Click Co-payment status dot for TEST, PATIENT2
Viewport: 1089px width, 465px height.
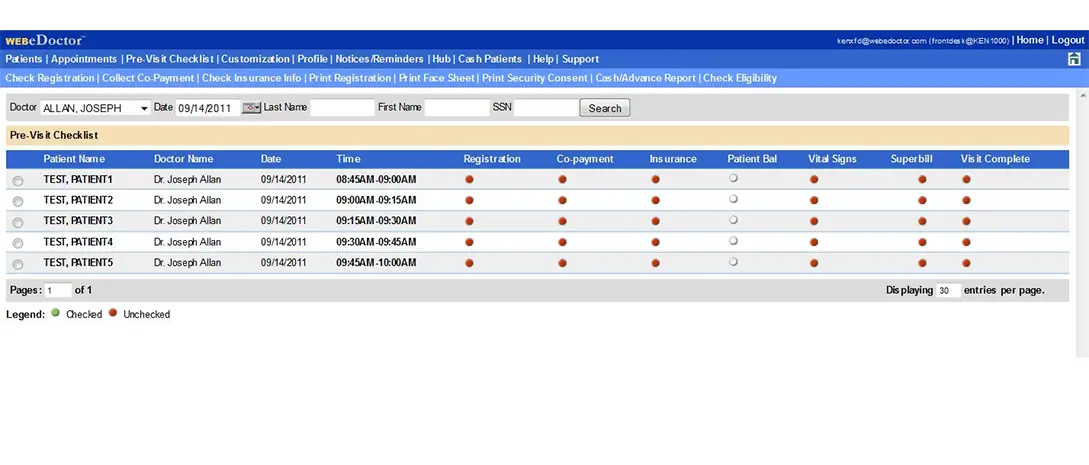pos(563,200)
